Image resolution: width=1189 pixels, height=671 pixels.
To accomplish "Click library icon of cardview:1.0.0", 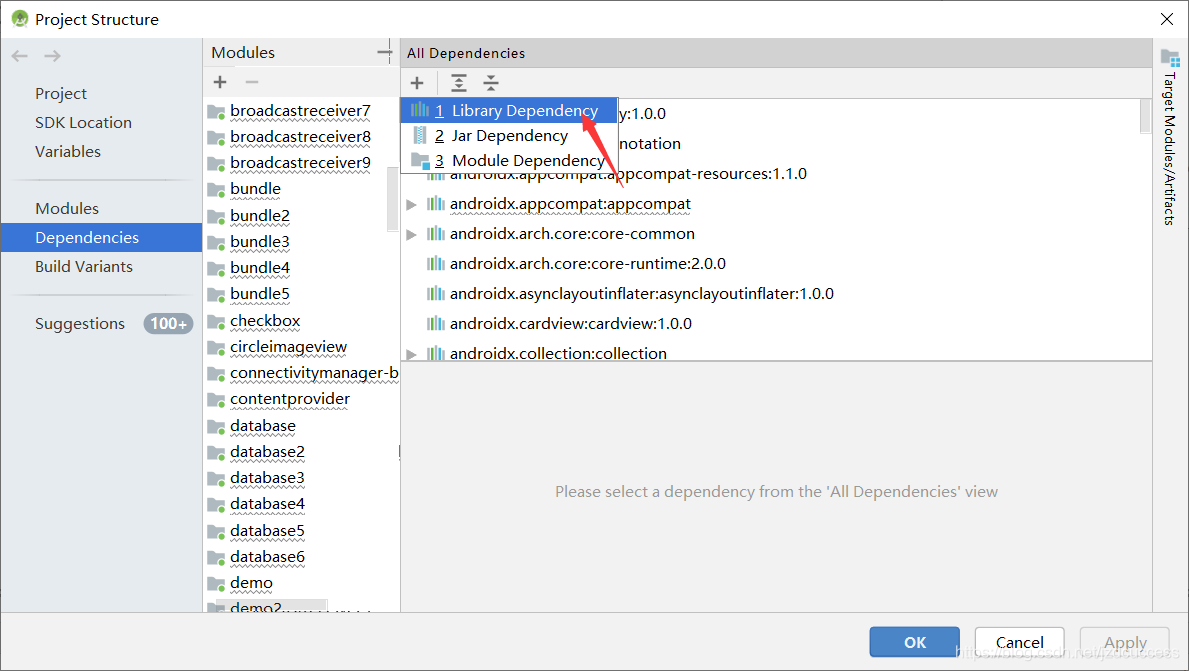I will [435, 324].
